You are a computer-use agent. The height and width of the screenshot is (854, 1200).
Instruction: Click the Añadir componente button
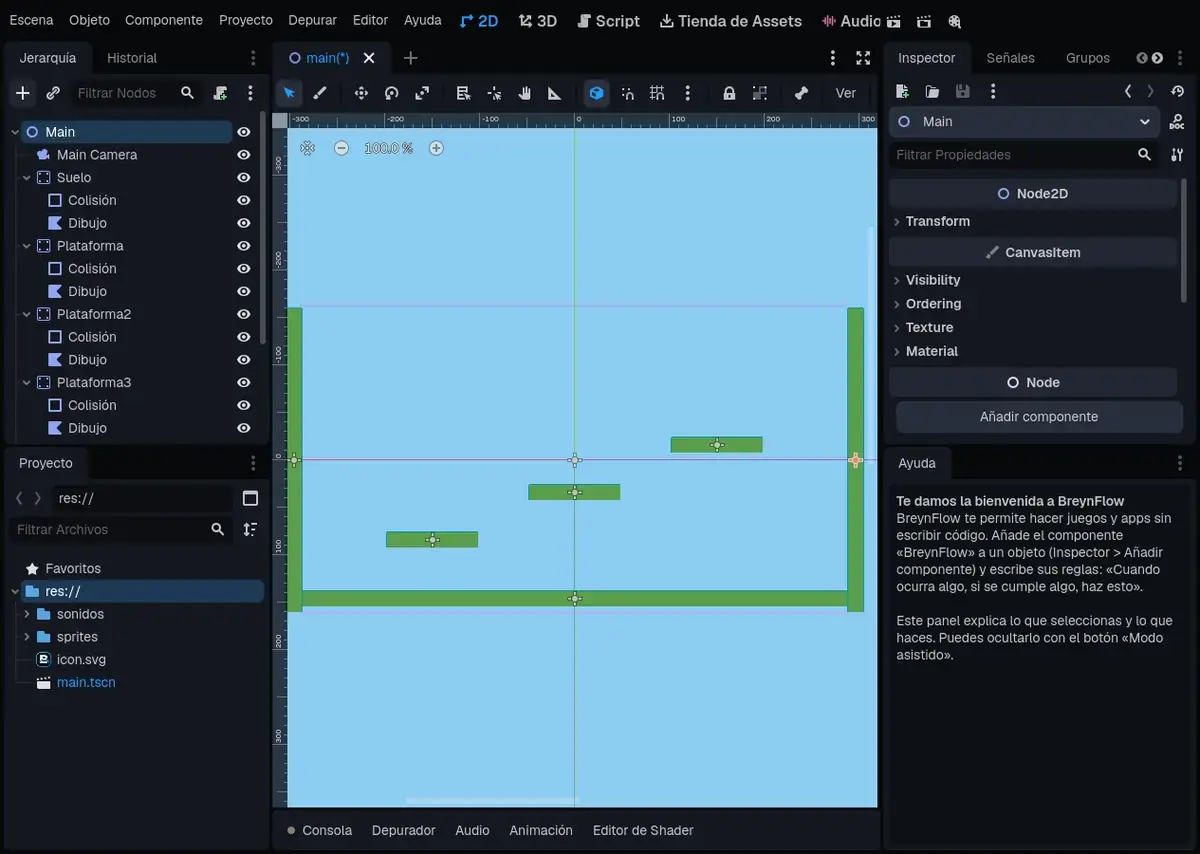tap(1039, 417)
